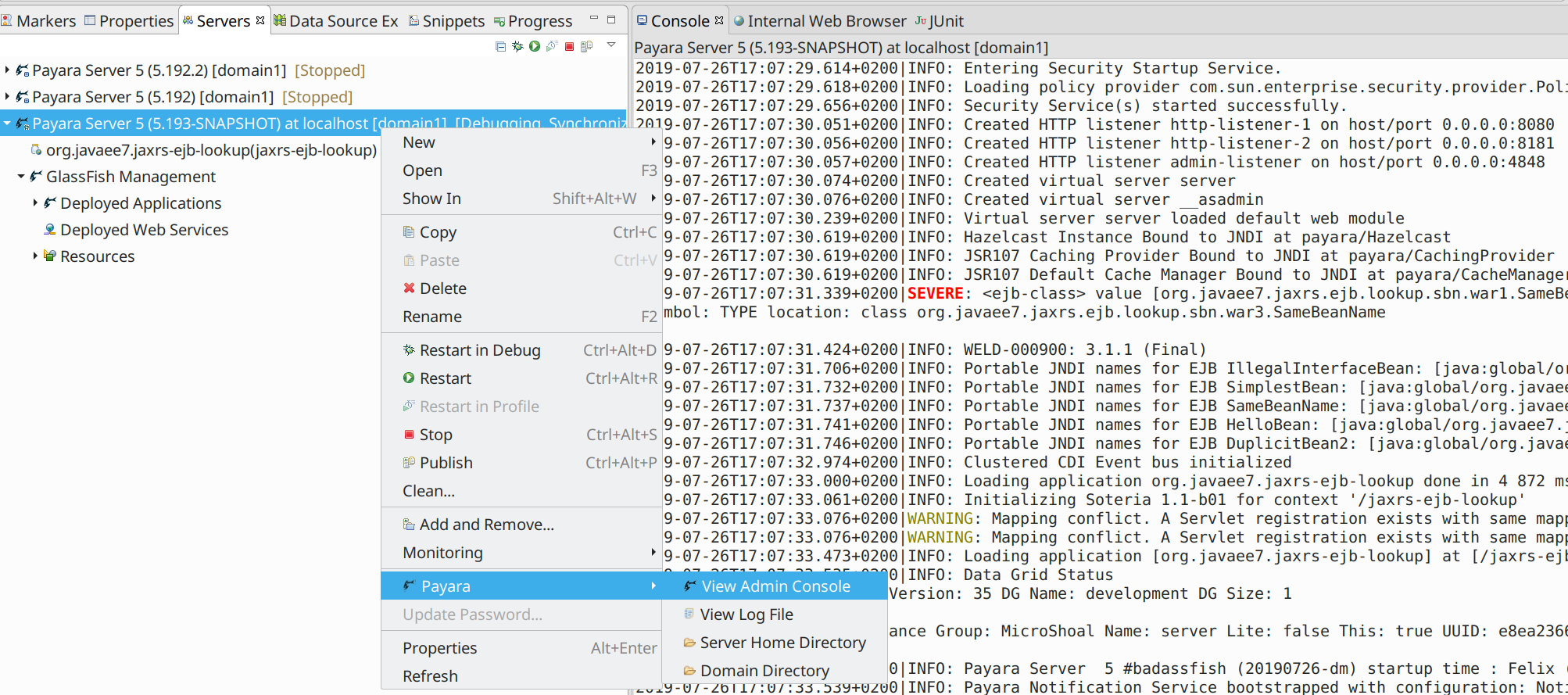
Task: Select Delete with red X in context menu
Action: pos(442,288)
